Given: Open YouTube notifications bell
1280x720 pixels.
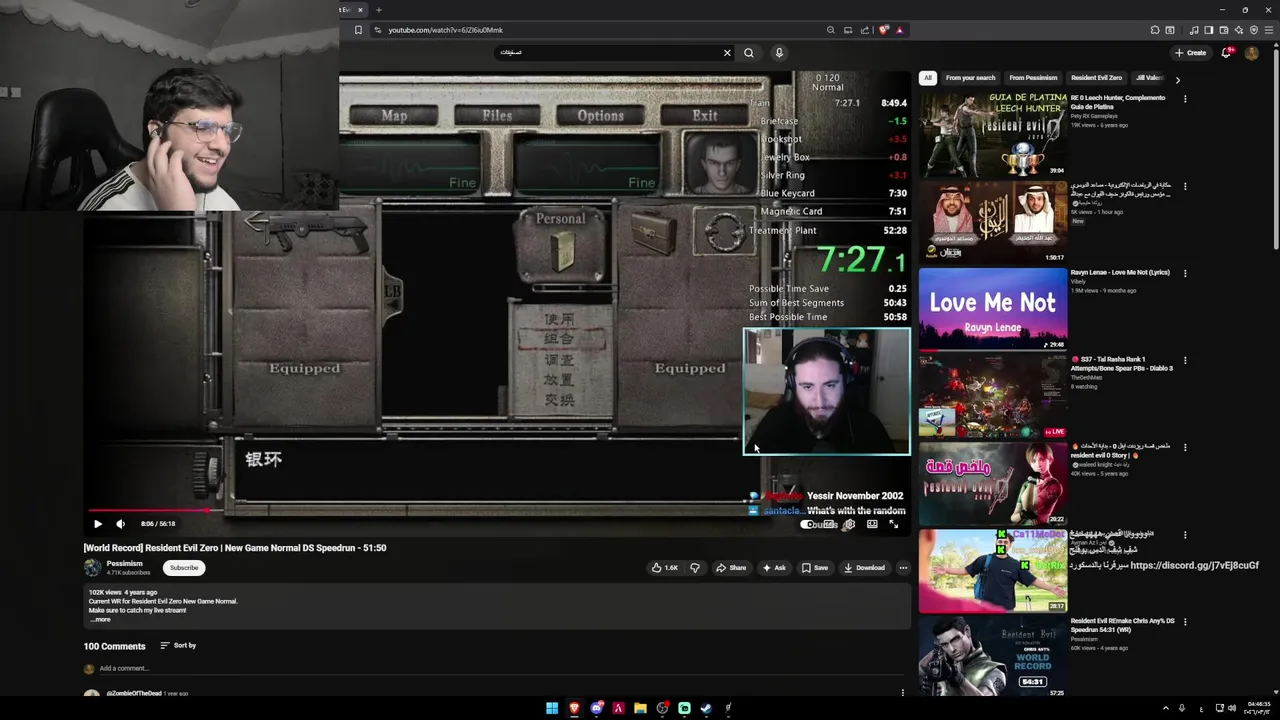Looking at the screenshot, I should (x=1226, y=53).
